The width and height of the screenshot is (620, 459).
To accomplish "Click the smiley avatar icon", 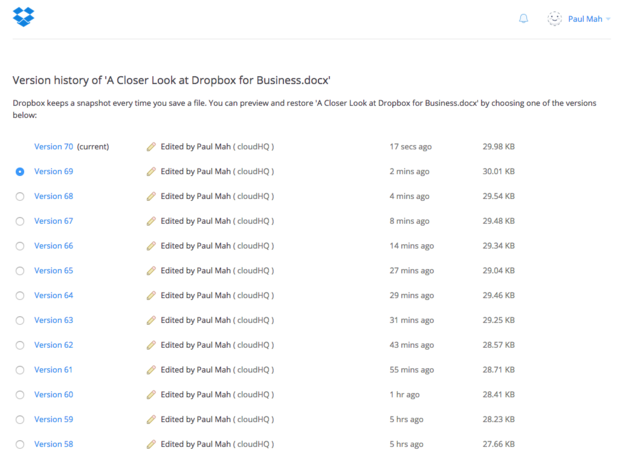I will pyautogui.click(x=554, y=19).
